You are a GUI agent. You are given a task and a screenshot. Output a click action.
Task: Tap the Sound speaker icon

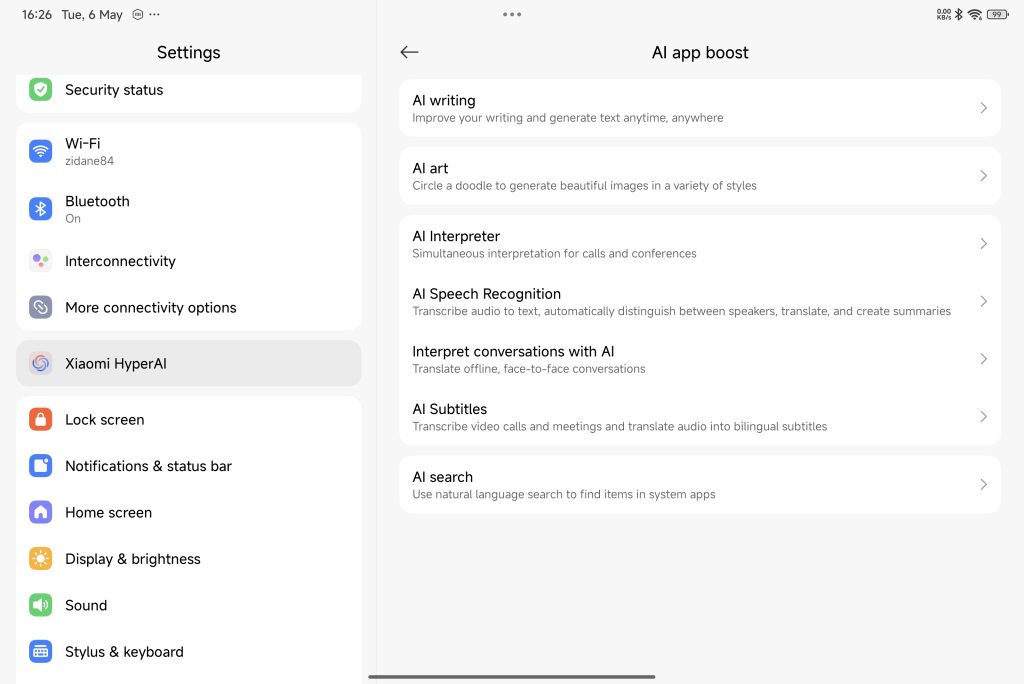point(40,605)
